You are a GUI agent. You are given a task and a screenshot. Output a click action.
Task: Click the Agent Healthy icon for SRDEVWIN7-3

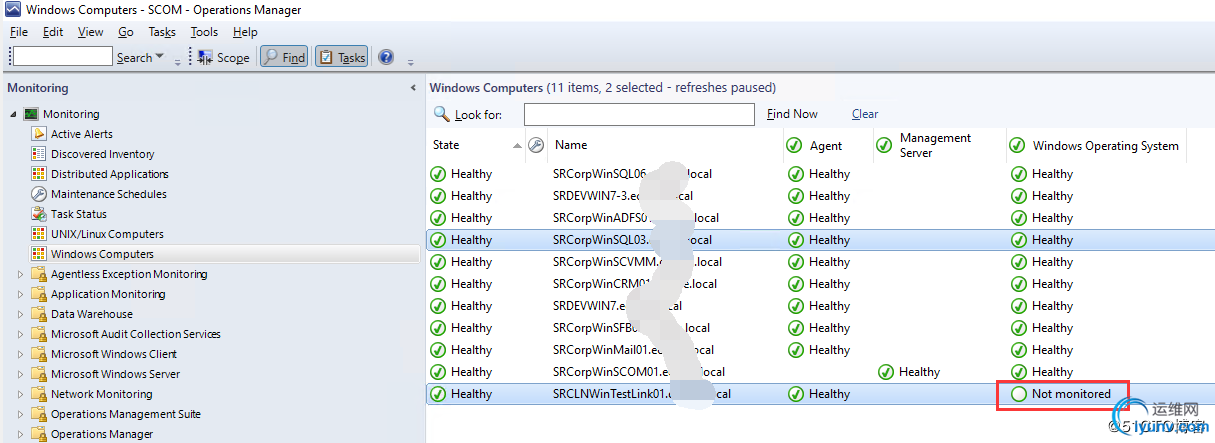tap(795, 196)
